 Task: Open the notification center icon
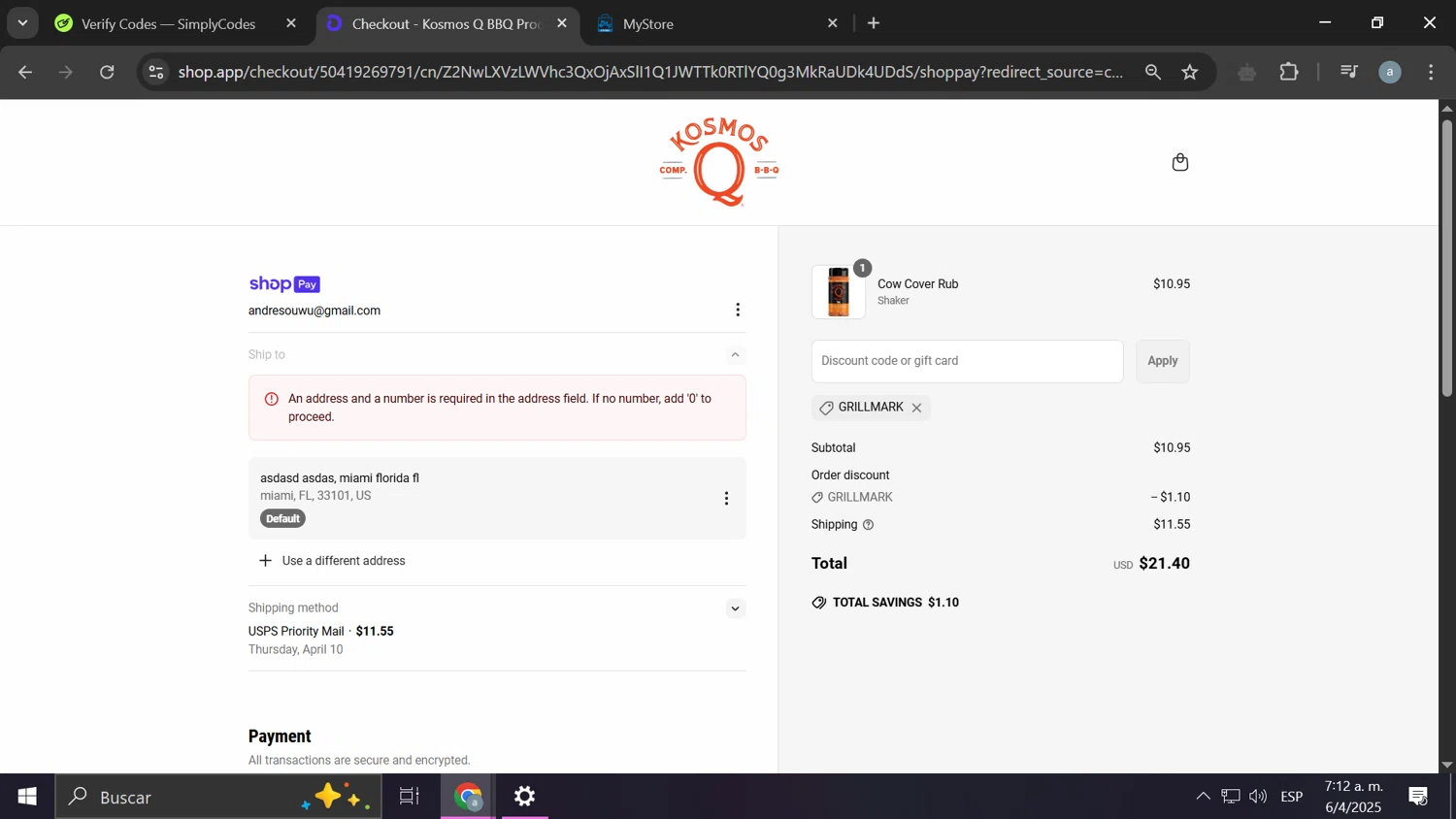click(1418, 797)
